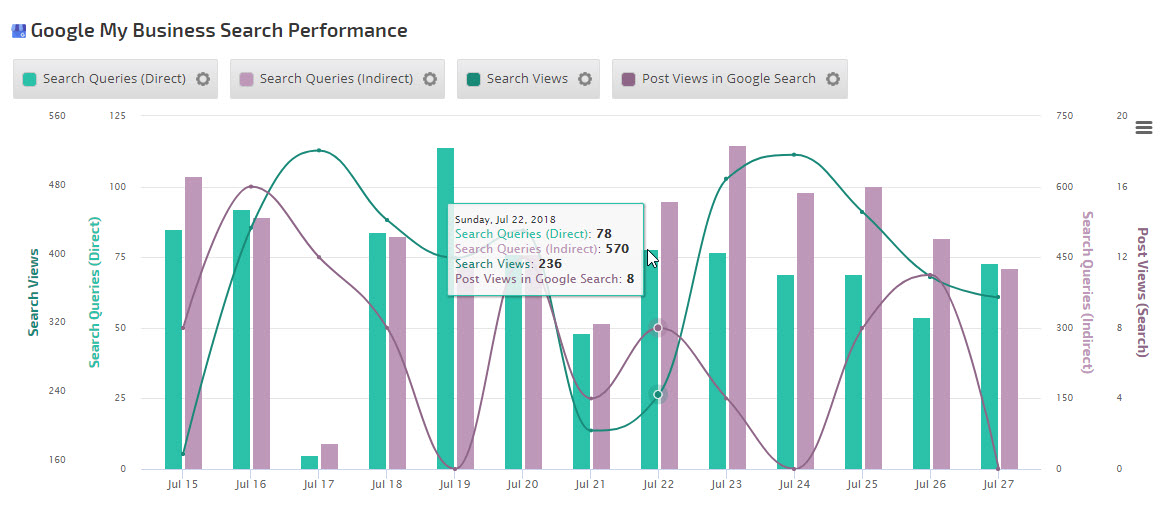Click the teal Search Queries (Direct) swatch
Screen dimensions: 1161x528
click(x=30, y=79)
